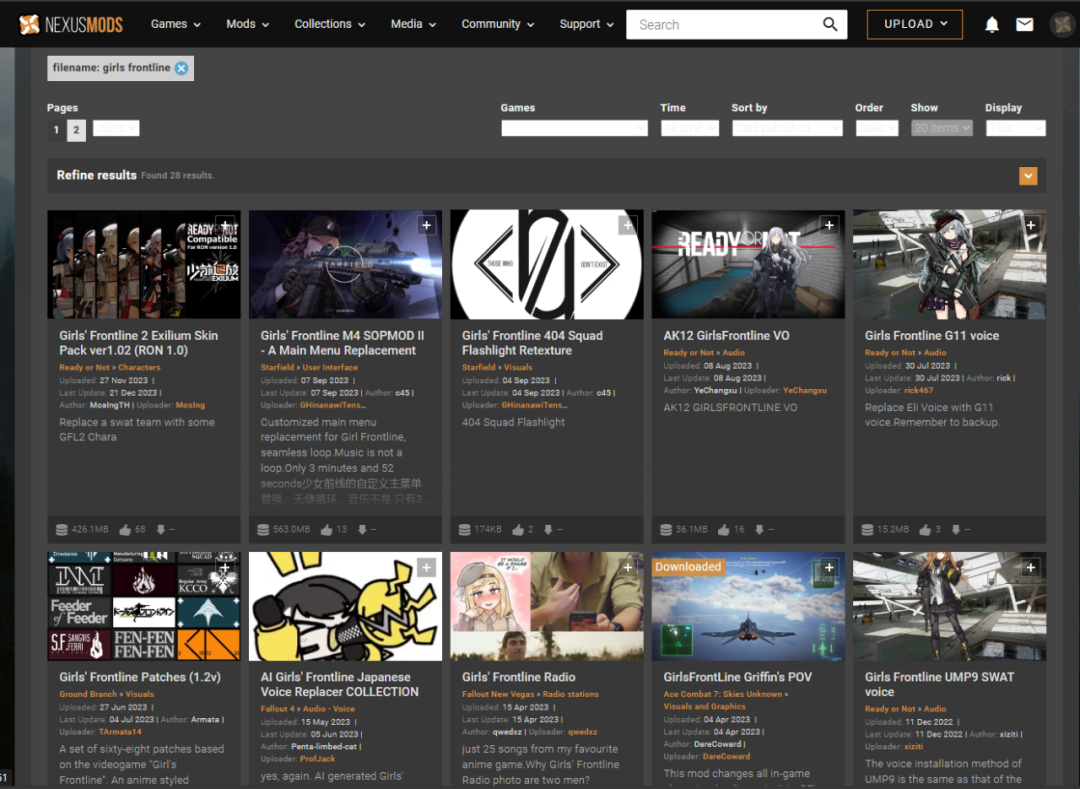This screenshot has width=1080, height=789.
Task: Open the Community menu
Action: (x=497, y=24)
